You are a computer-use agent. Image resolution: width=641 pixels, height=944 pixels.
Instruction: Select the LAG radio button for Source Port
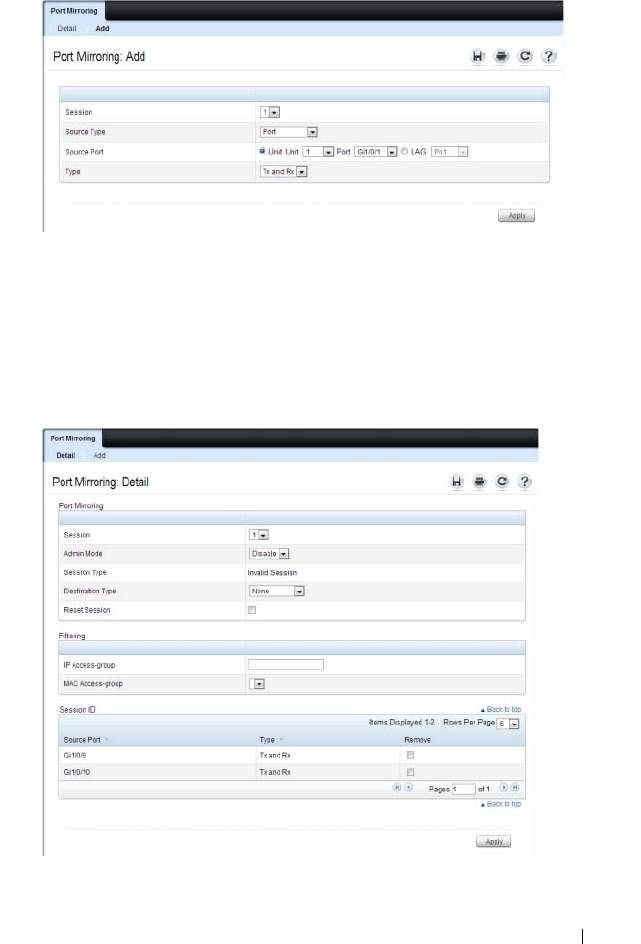[x=404, y=151]
